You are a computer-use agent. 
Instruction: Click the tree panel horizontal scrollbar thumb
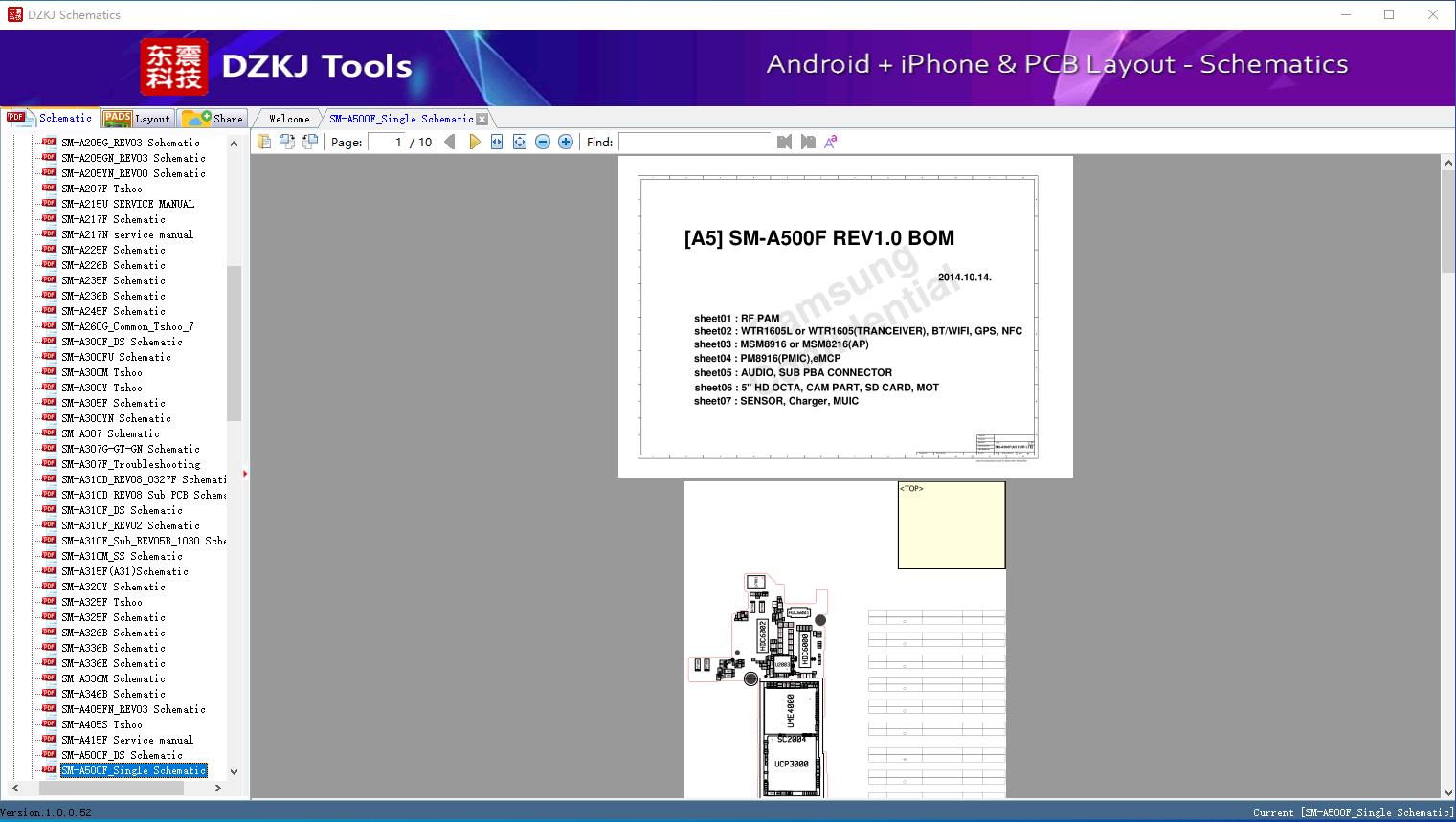(110, 789)
